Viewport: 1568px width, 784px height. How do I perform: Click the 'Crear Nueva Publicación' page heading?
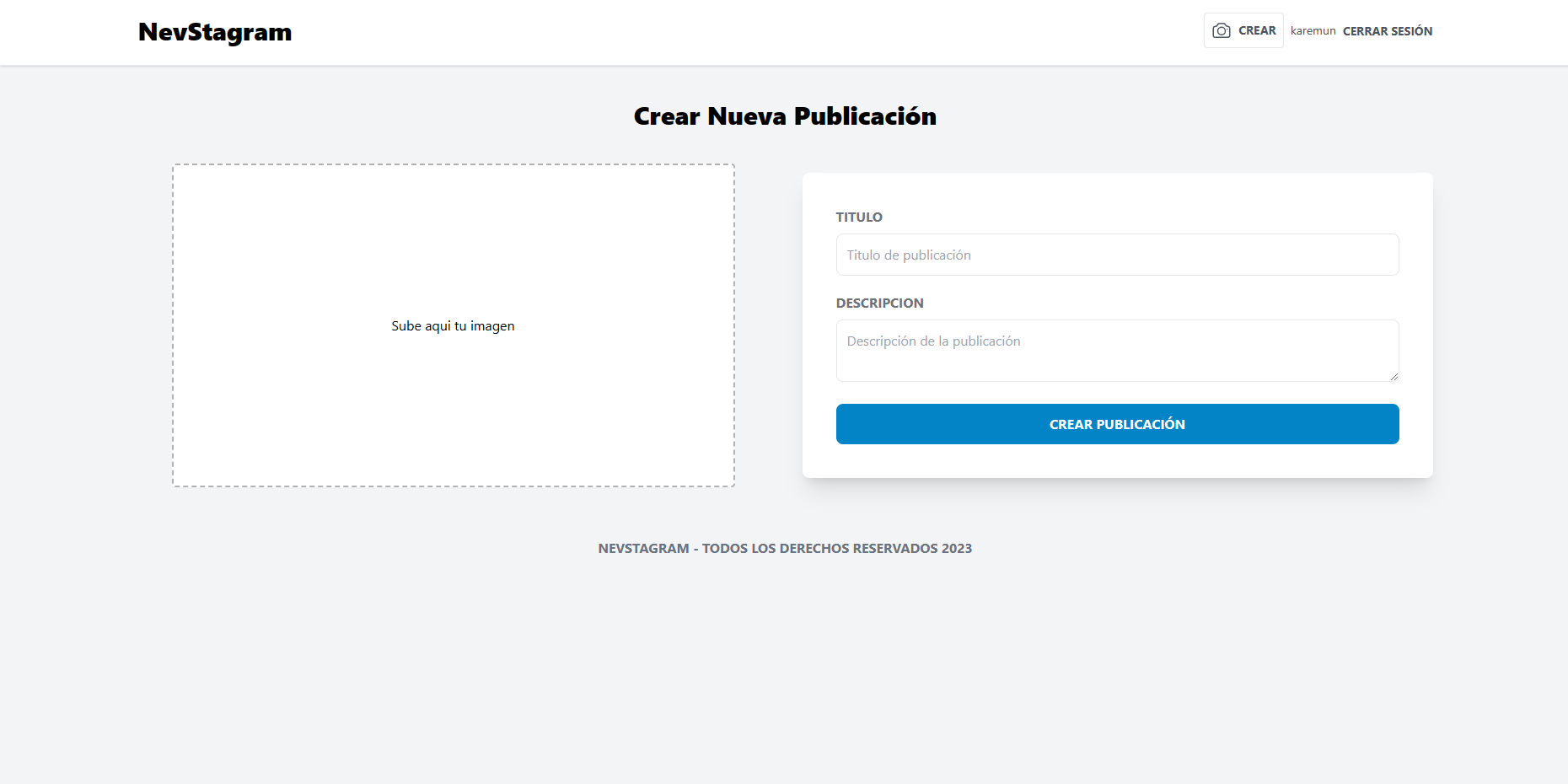[x=785, y=115]
